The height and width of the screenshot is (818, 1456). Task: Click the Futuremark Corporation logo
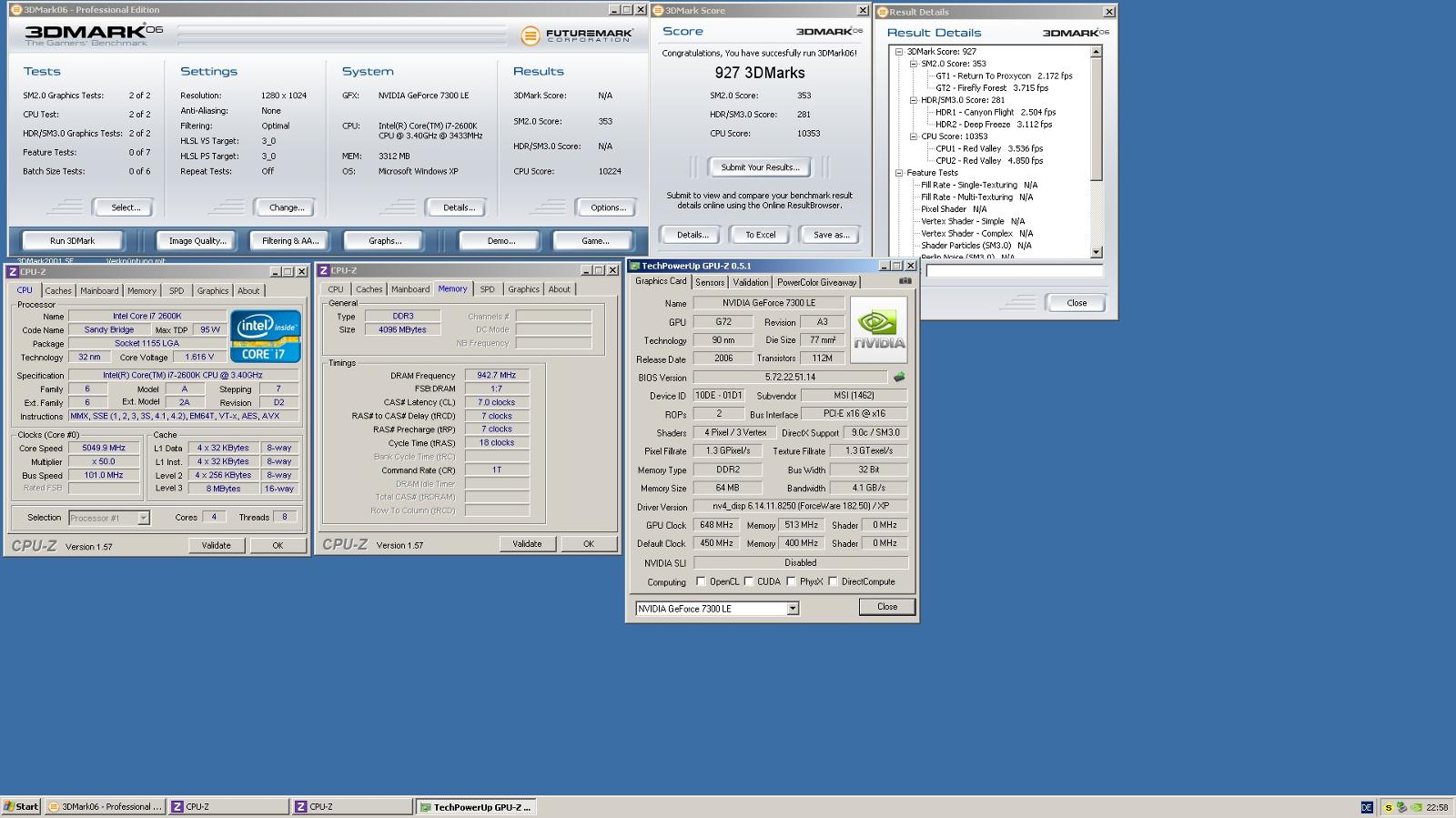(577, 36)
